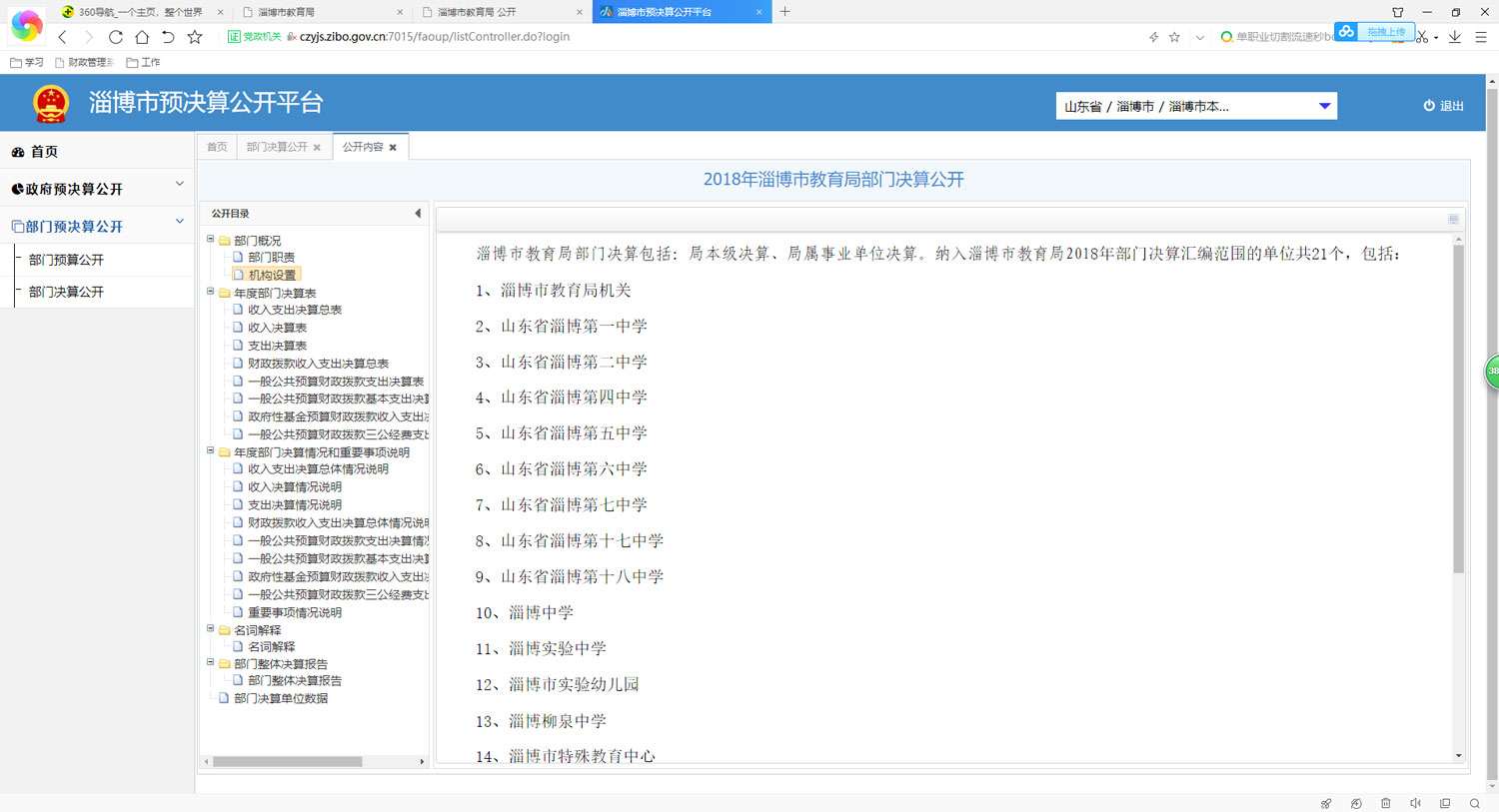Switch to the 首页 inner tab
This screenshot has width=1499, height=812.
tap(217, 147)
